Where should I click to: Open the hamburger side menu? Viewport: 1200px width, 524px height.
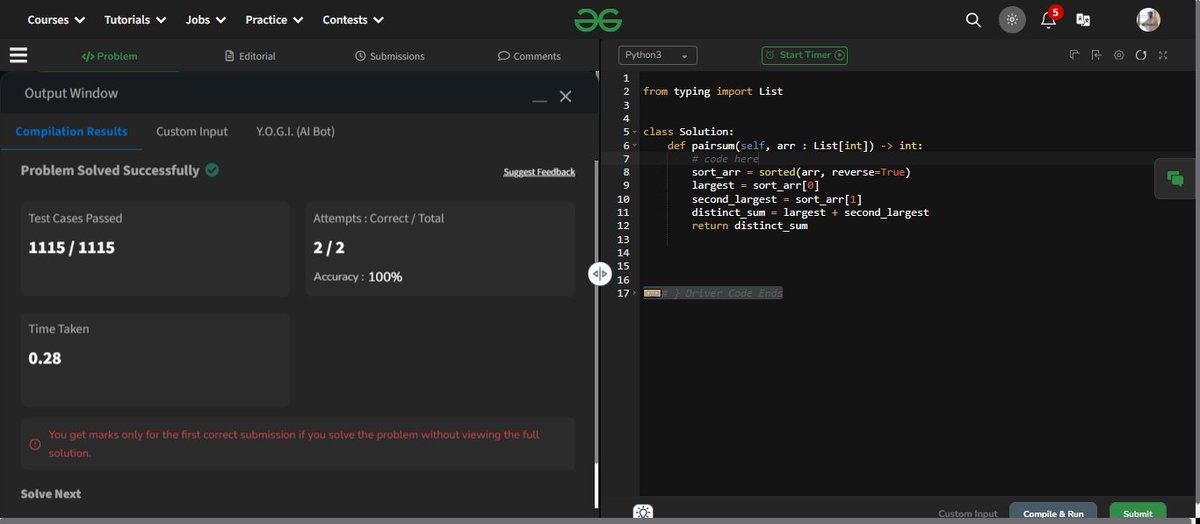[17, 56]
